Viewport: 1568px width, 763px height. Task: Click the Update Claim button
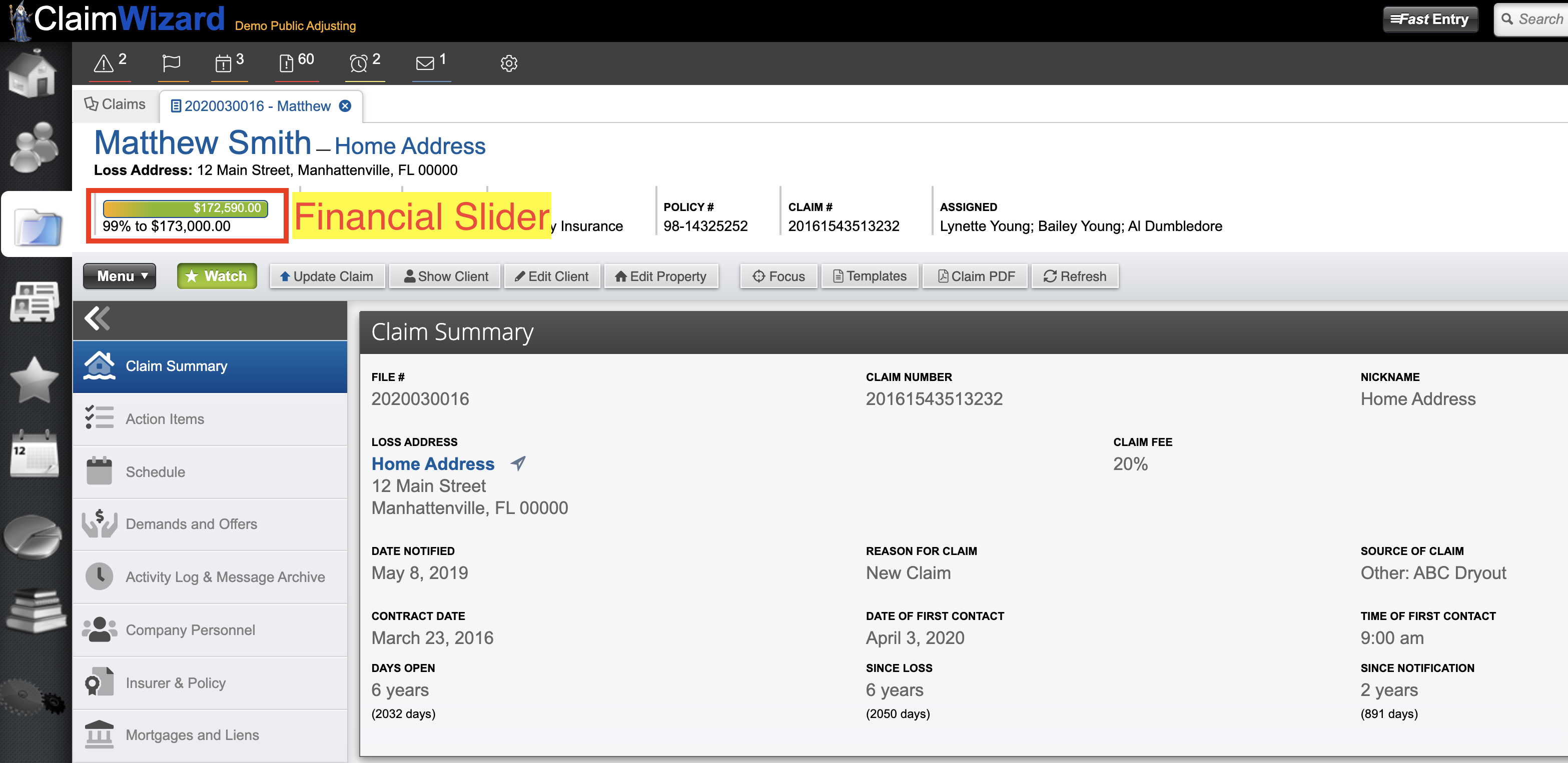pos(327,276)
